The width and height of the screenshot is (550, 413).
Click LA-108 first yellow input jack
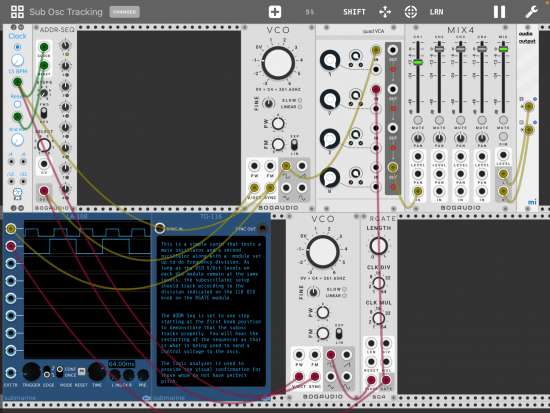point(11,229)
